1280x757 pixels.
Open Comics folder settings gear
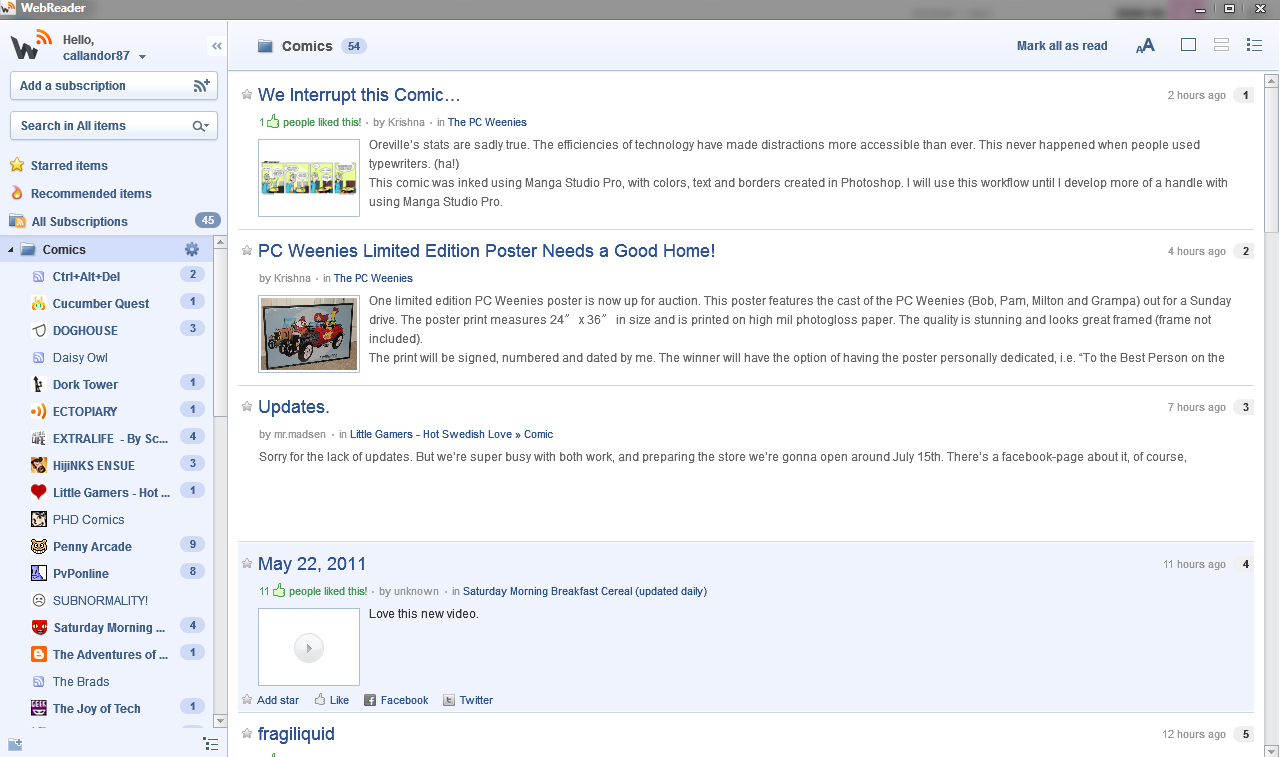tap(192, 249)
